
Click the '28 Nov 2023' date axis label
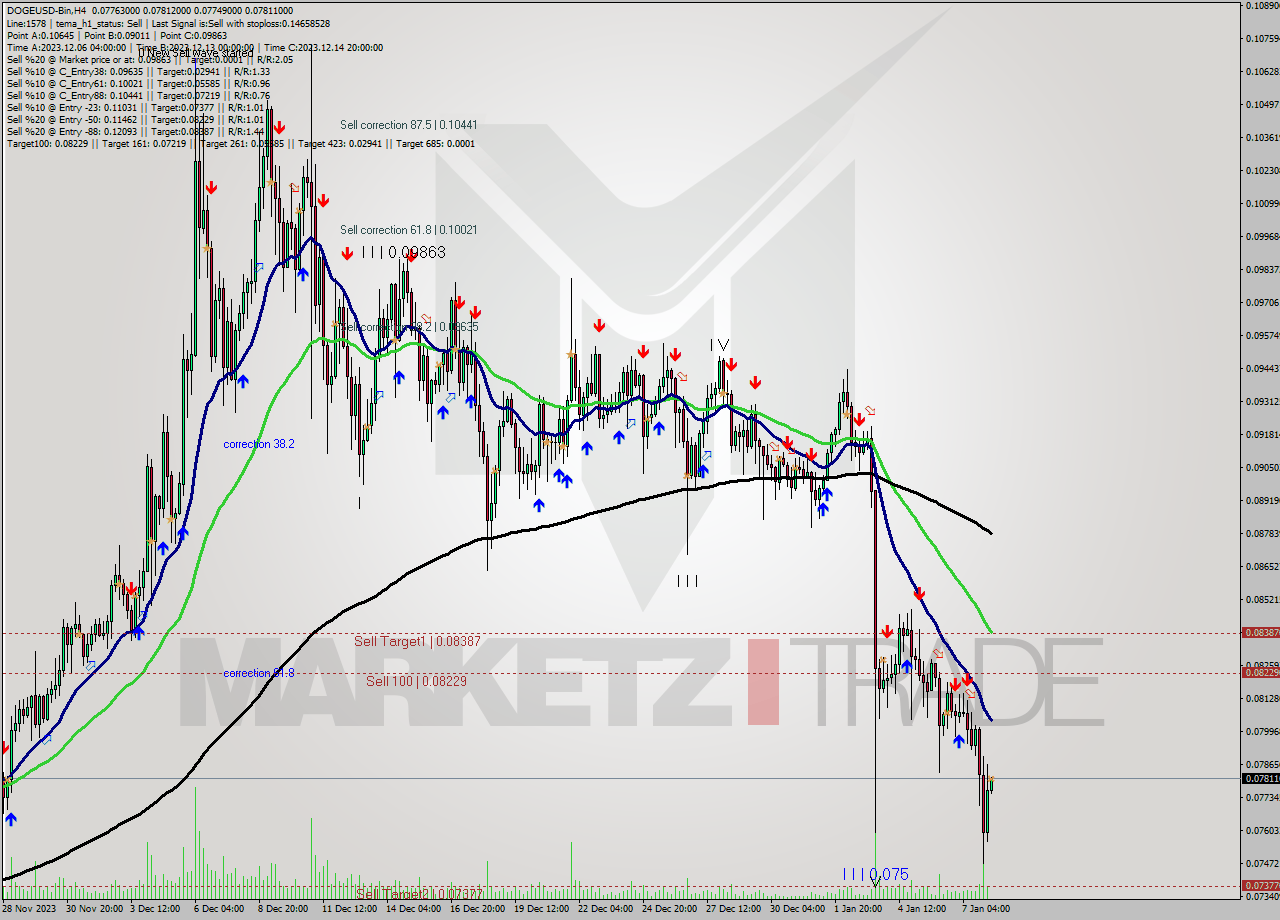[29, 909]
